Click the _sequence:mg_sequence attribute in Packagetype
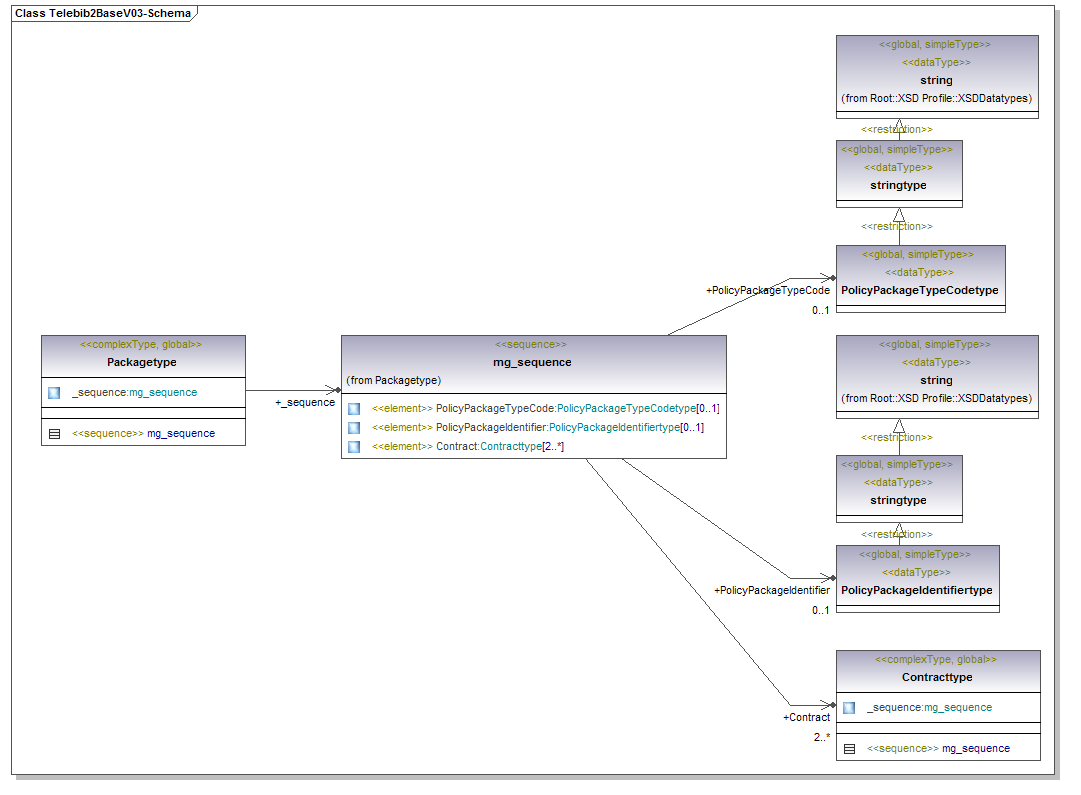1081x795 pixels. [134, 393]
